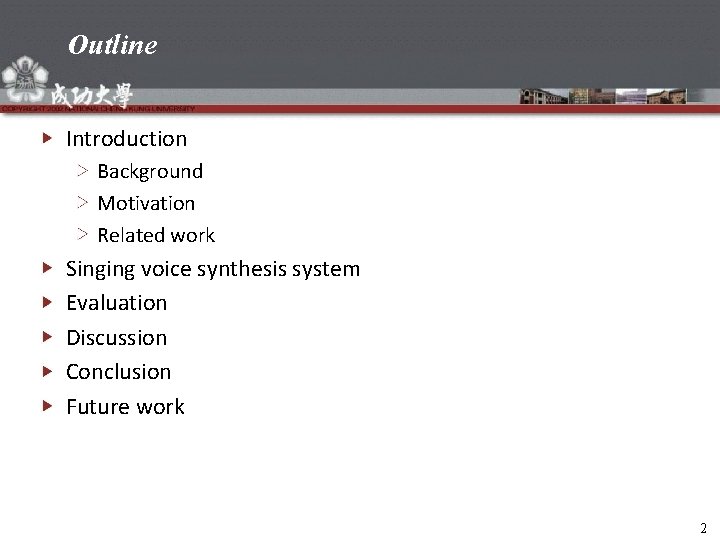Click the Chinese calligraphy university name
The width and height of the screenshot is (720, 540).
(91, 95)
